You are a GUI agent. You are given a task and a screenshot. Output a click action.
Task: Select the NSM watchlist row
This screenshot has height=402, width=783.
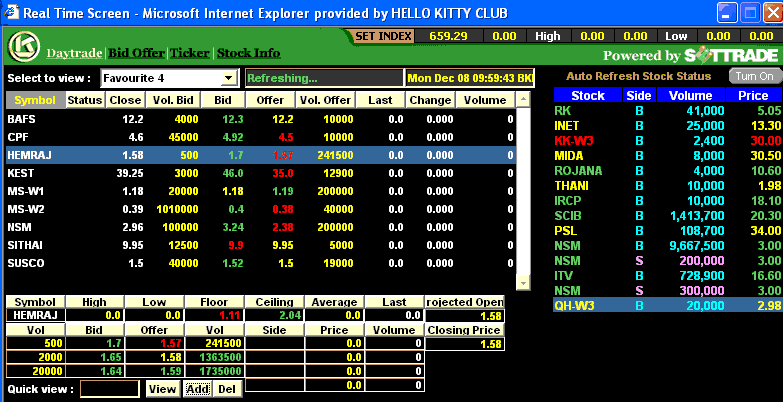click(261, 227)
